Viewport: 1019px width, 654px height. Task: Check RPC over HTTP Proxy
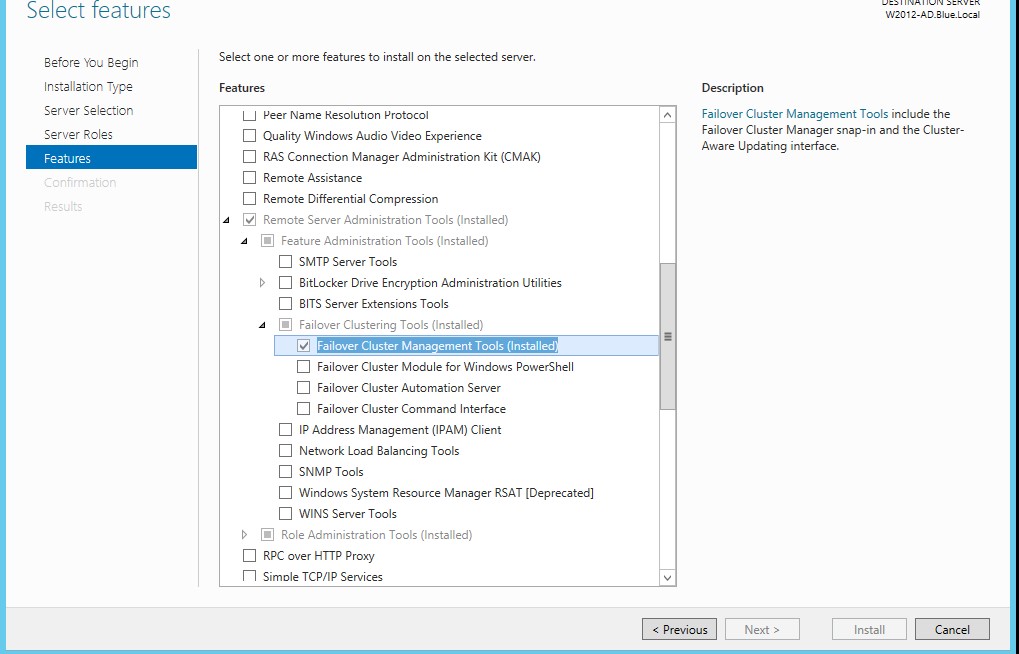click(x=249, y=555)
